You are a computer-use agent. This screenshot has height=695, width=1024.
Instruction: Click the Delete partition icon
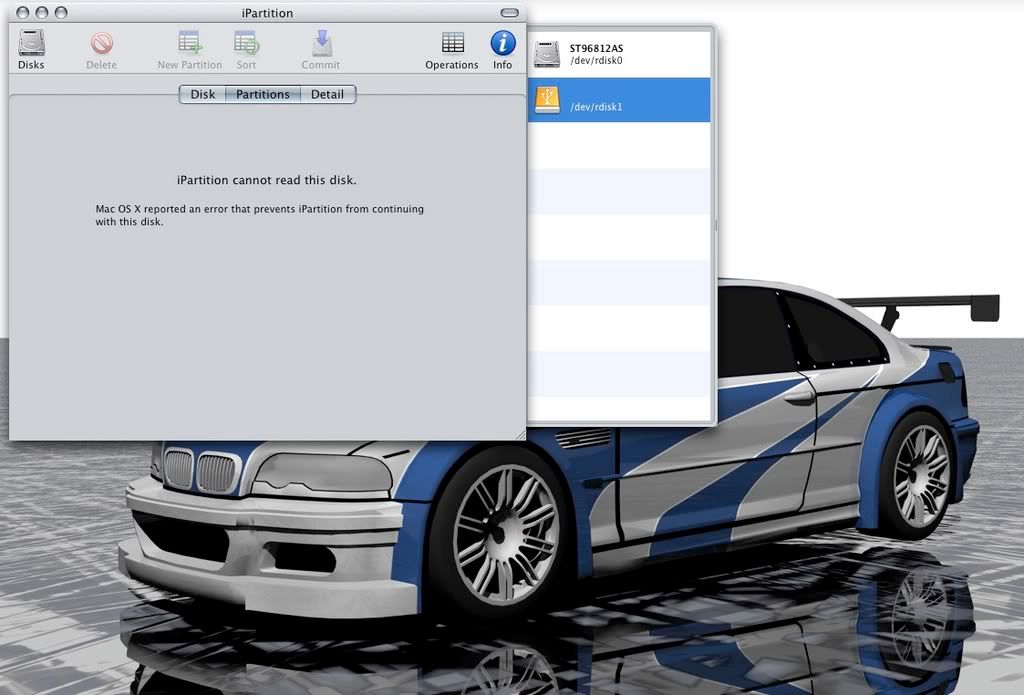101,44
